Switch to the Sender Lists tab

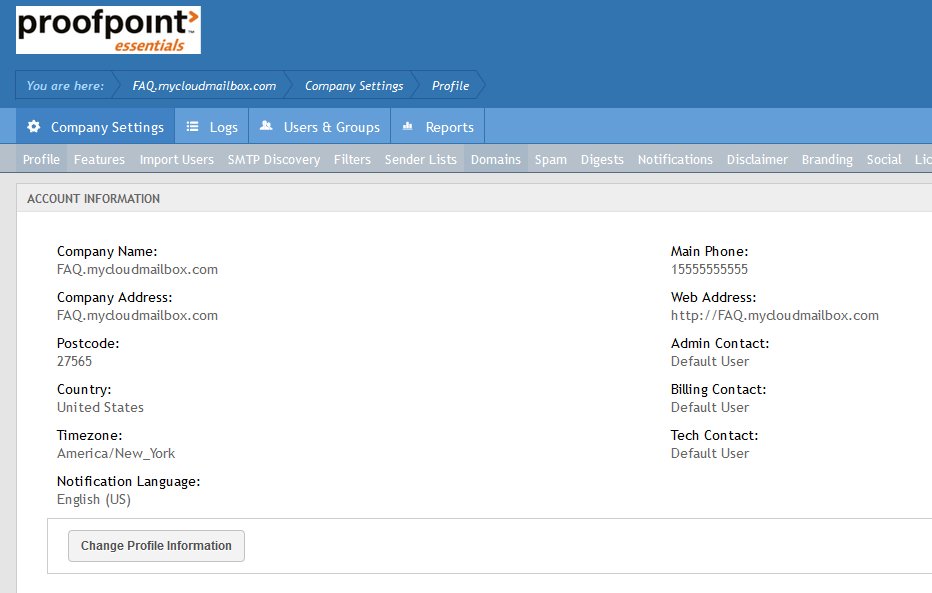tap(421, 158)
